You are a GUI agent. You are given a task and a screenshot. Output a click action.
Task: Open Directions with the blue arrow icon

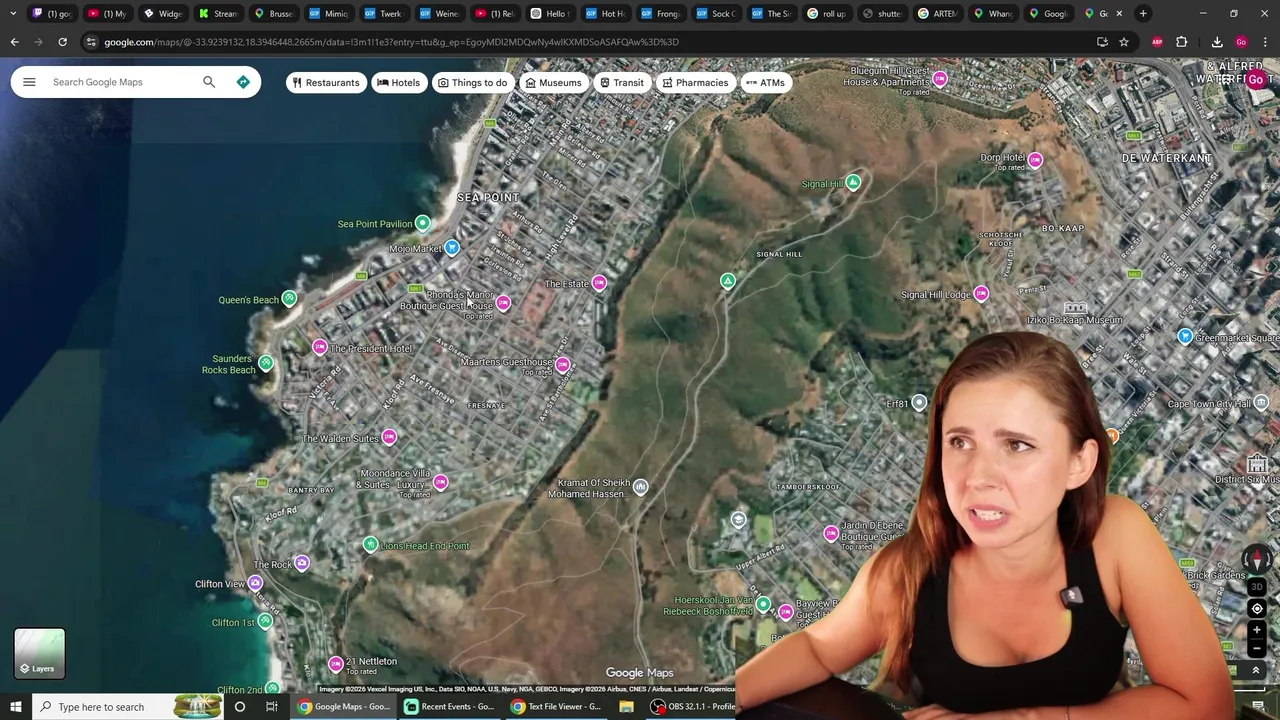[243, 82]
